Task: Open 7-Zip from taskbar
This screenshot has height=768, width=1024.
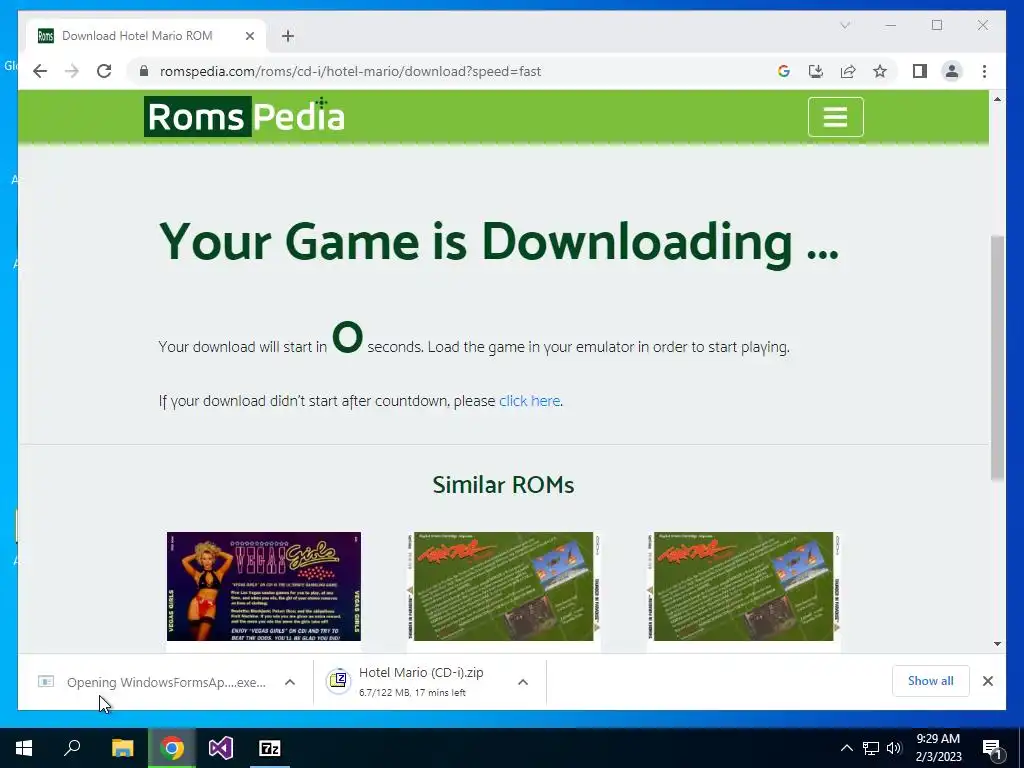Action: coord(270,748)
